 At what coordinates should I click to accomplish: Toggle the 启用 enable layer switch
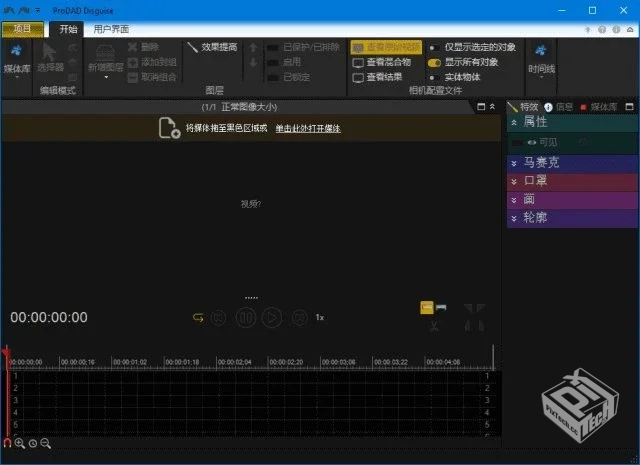click(273, 62)
